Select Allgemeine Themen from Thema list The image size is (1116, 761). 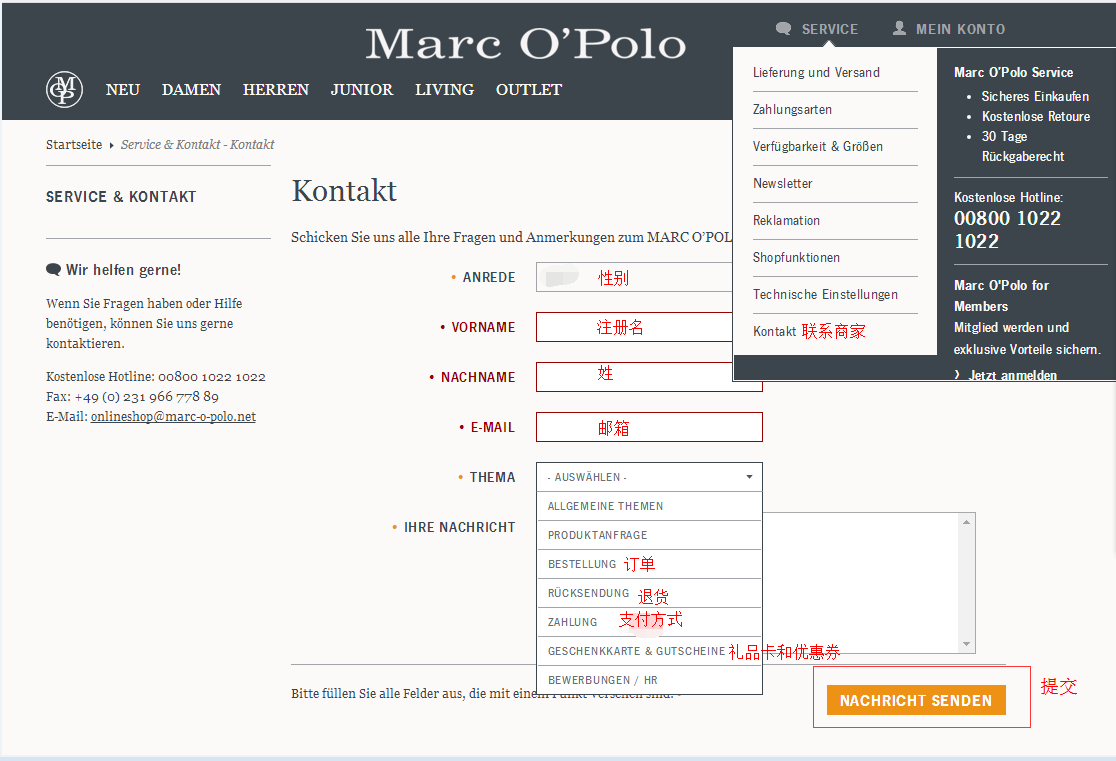coord(605,506)
